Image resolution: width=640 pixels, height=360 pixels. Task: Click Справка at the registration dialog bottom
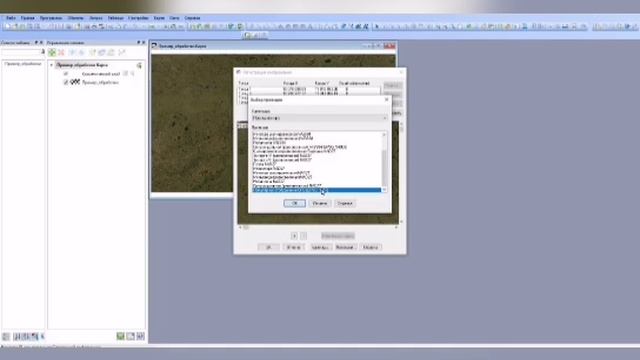click(x=371, y=247)
